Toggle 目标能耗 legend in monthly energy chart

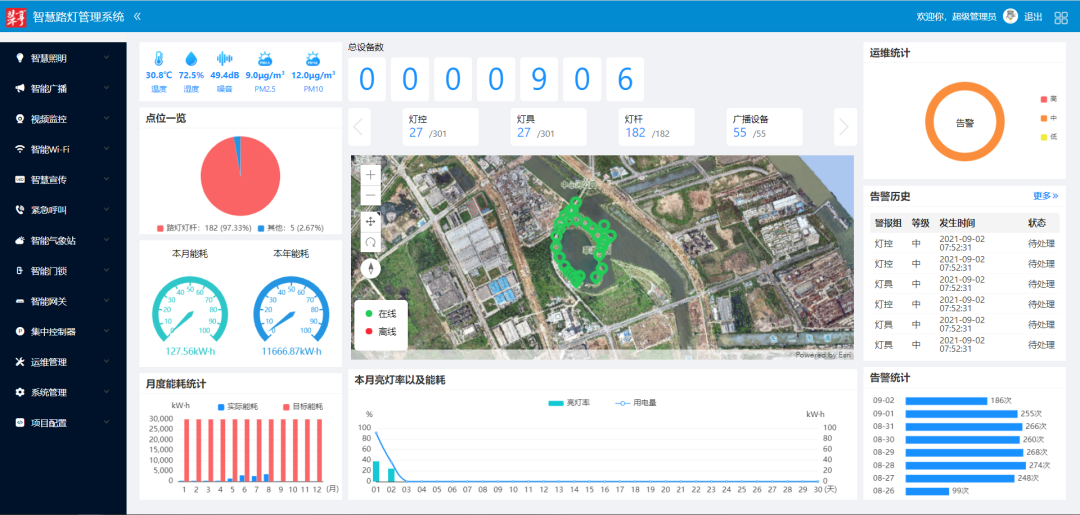point(287,407)
